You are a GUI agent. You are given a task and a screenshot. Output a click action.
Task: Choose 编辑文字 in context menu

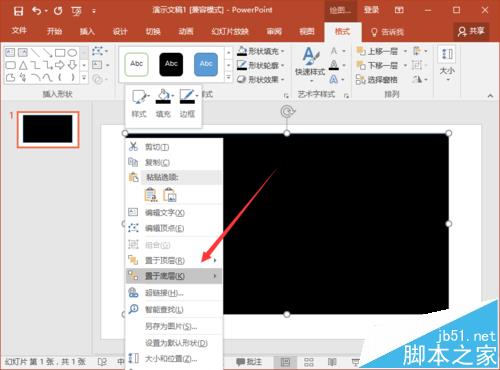(x=174, y=212)
